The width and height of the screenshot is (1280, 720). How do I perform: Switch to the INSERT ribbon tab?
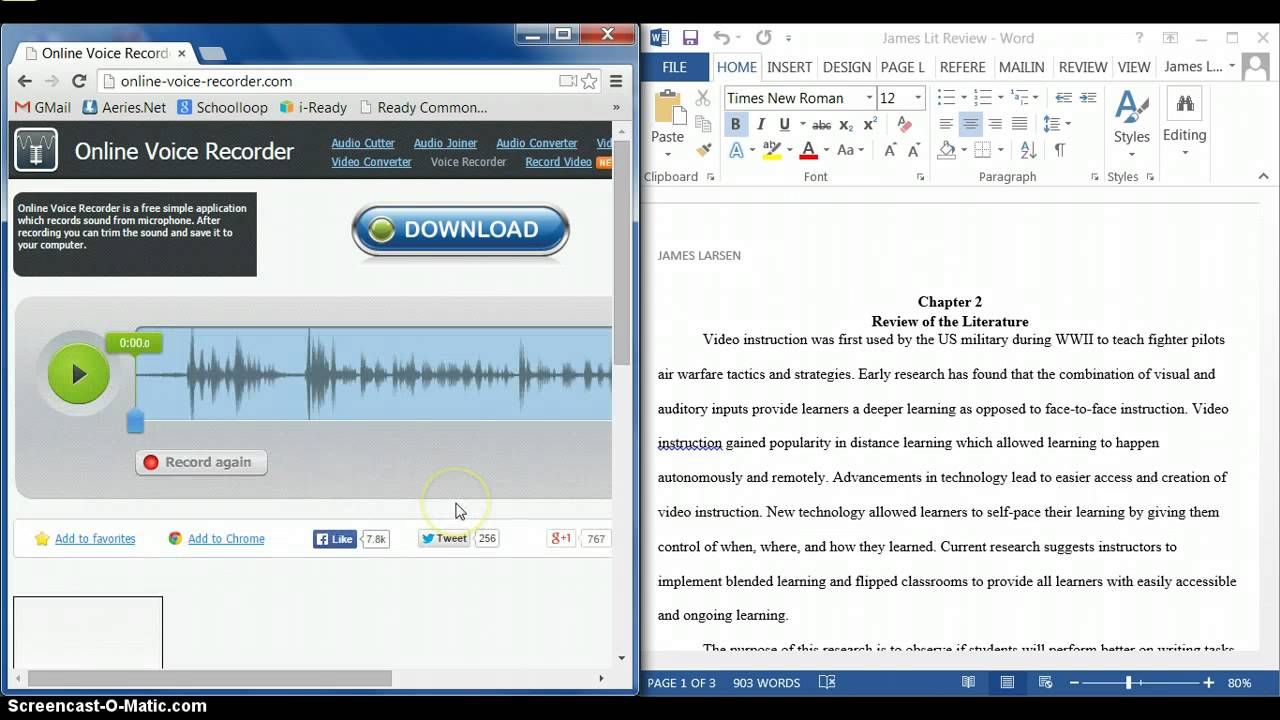[x=789, y=67]
